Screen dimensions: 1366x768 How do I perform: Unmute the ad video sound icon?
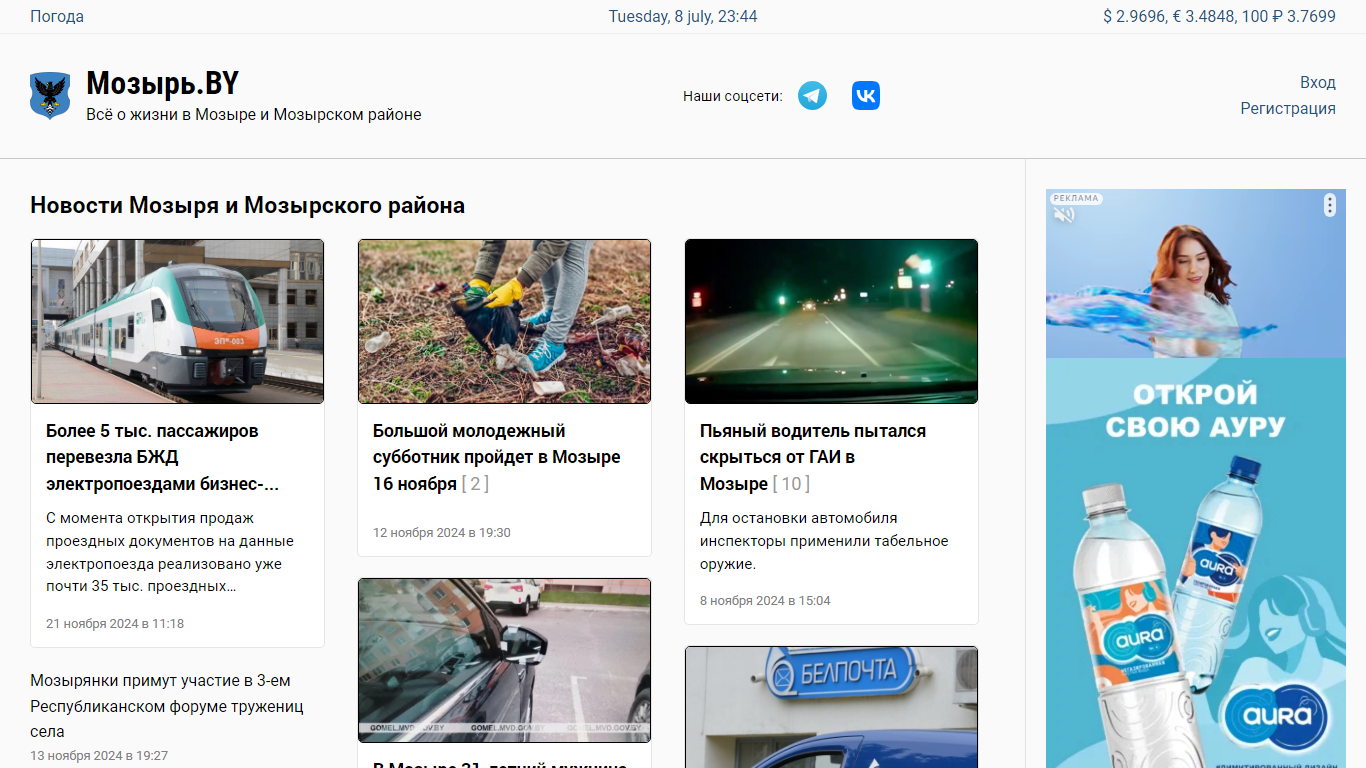tap(1064, 214)
